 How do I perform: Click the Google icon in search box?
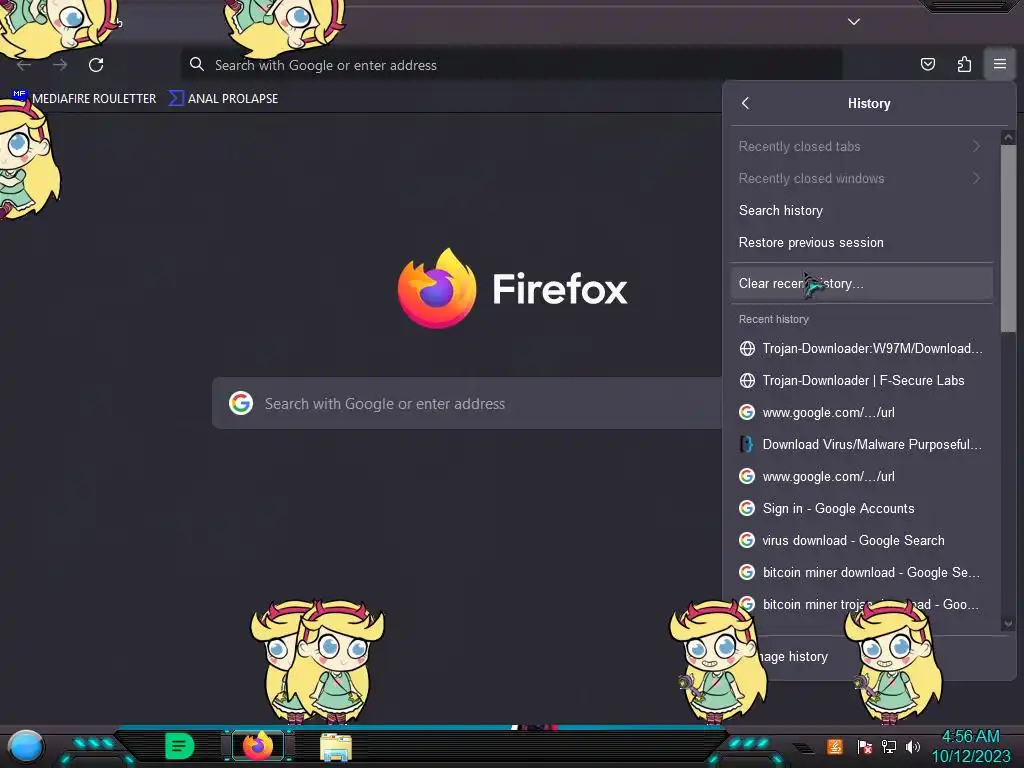241,403
